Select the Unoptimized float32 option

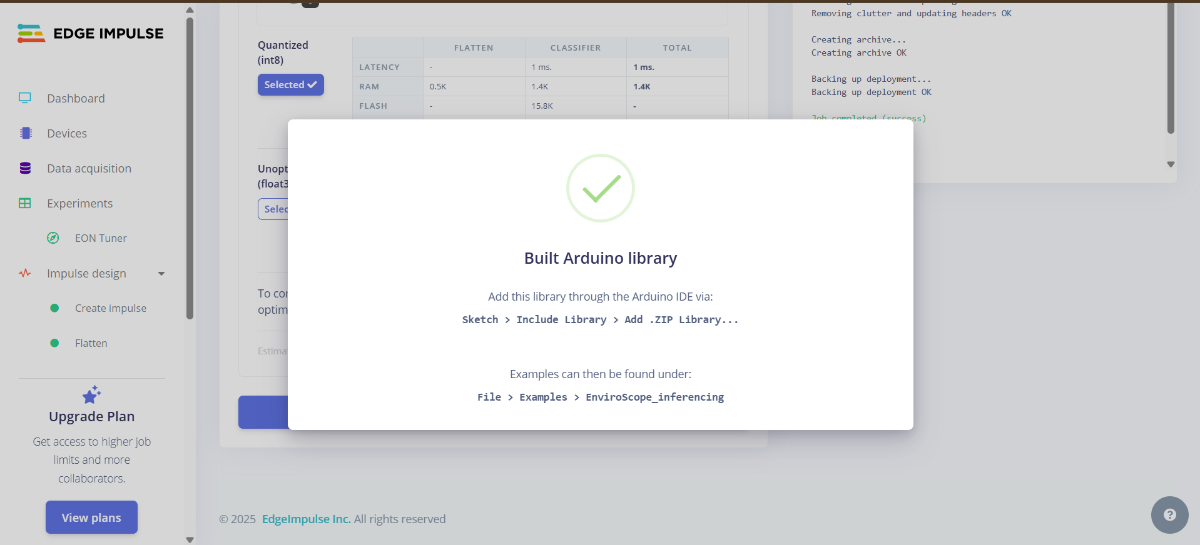(x=273, y=209)
